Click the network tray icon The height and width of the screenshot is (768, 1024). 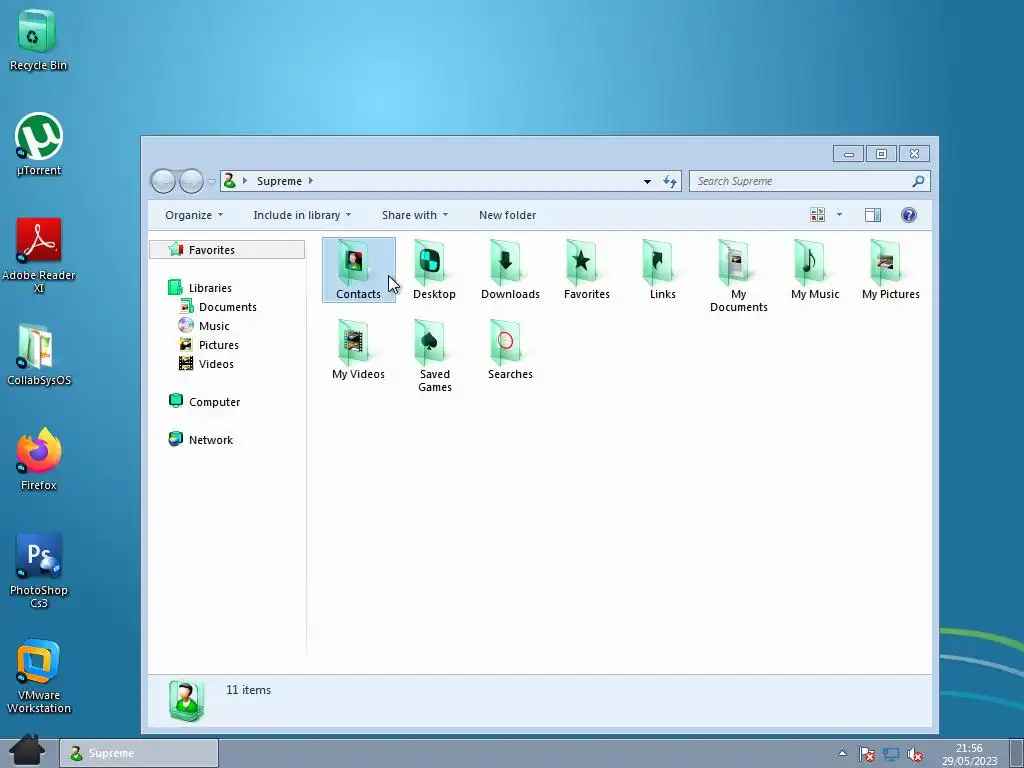coord(891,754)
